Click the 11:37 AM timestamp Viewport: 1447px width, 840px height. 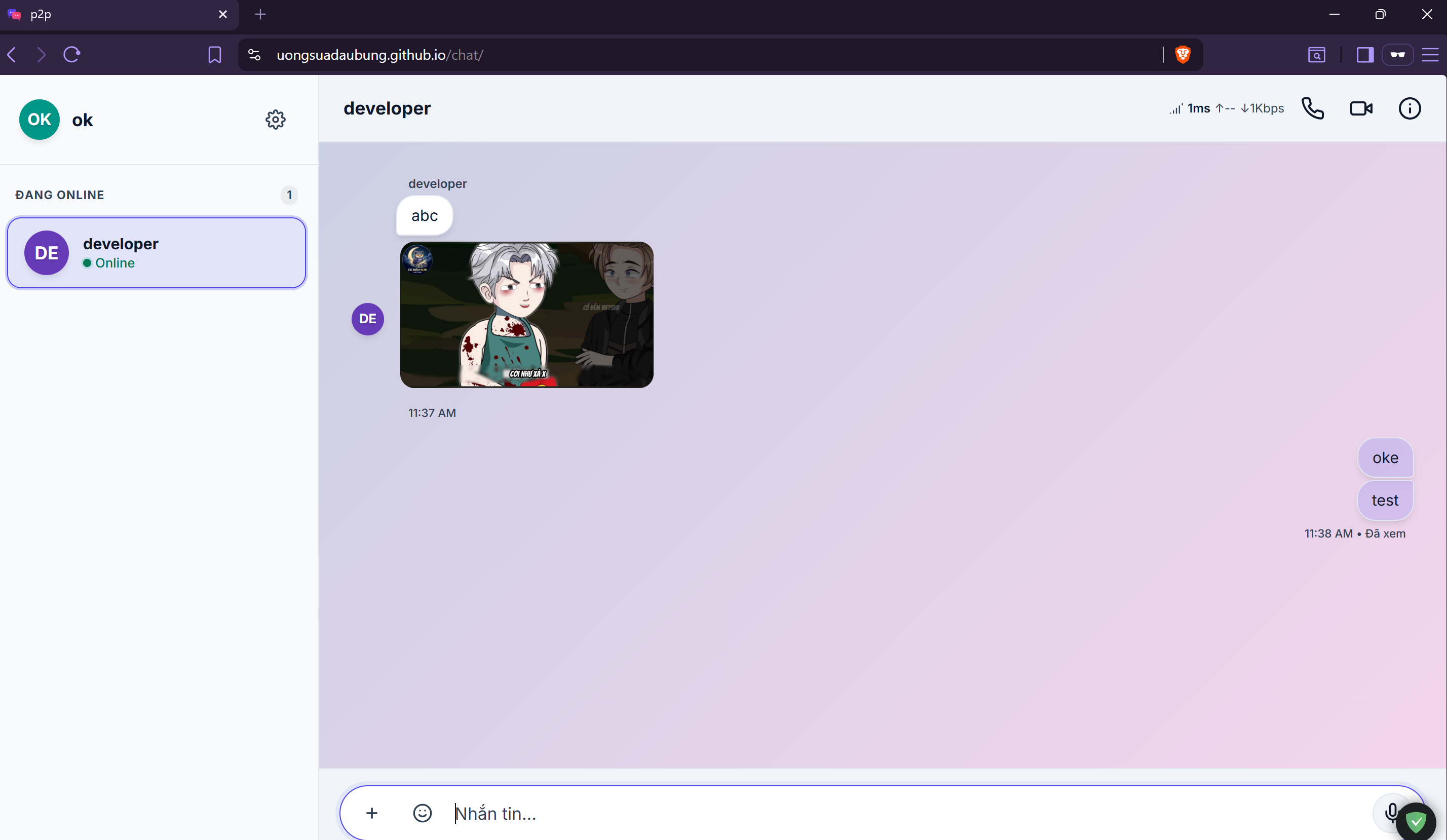(432, 413)
